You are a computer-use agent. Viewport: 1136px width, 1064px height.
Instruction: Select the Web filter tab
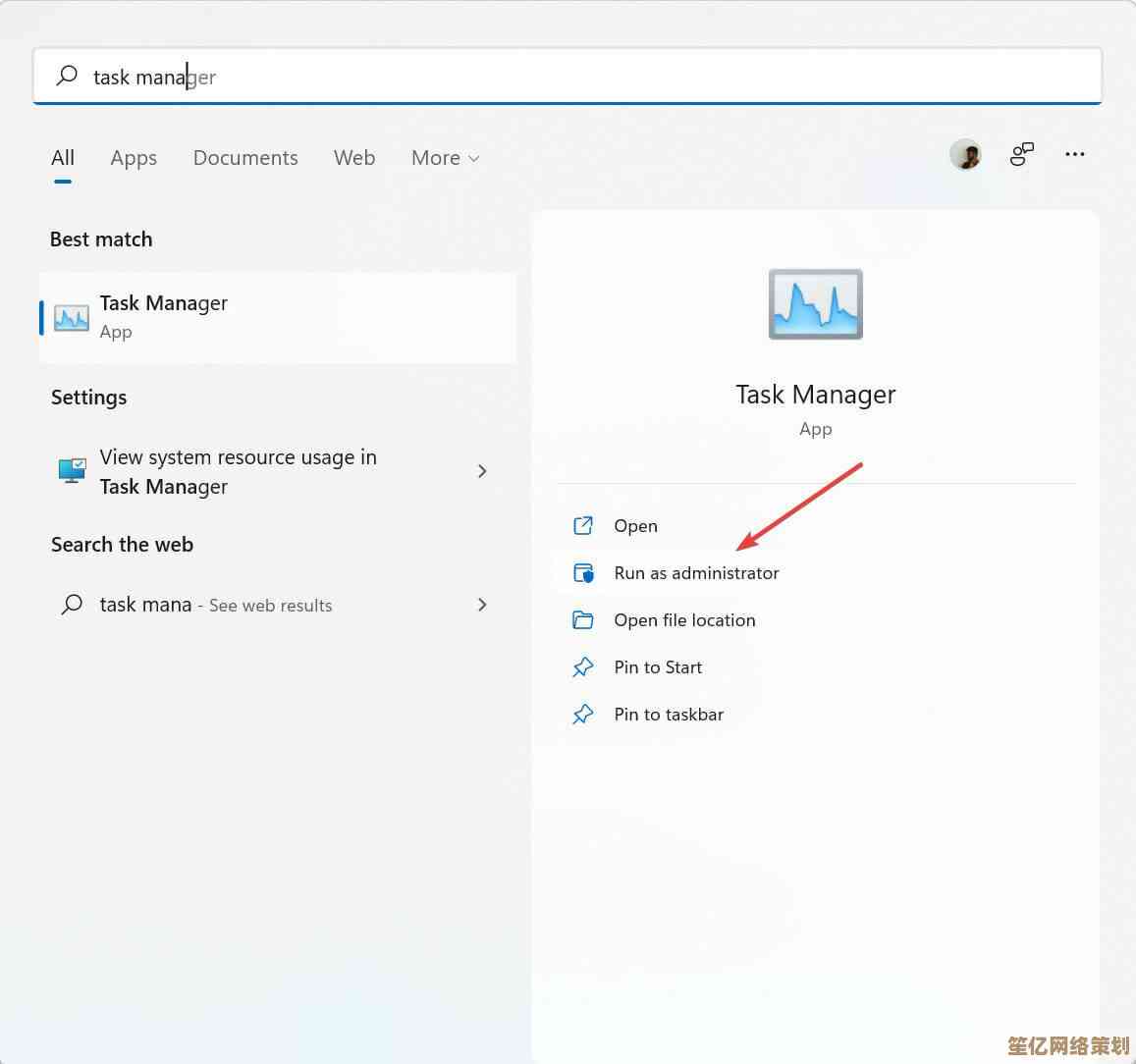point(354,158)
